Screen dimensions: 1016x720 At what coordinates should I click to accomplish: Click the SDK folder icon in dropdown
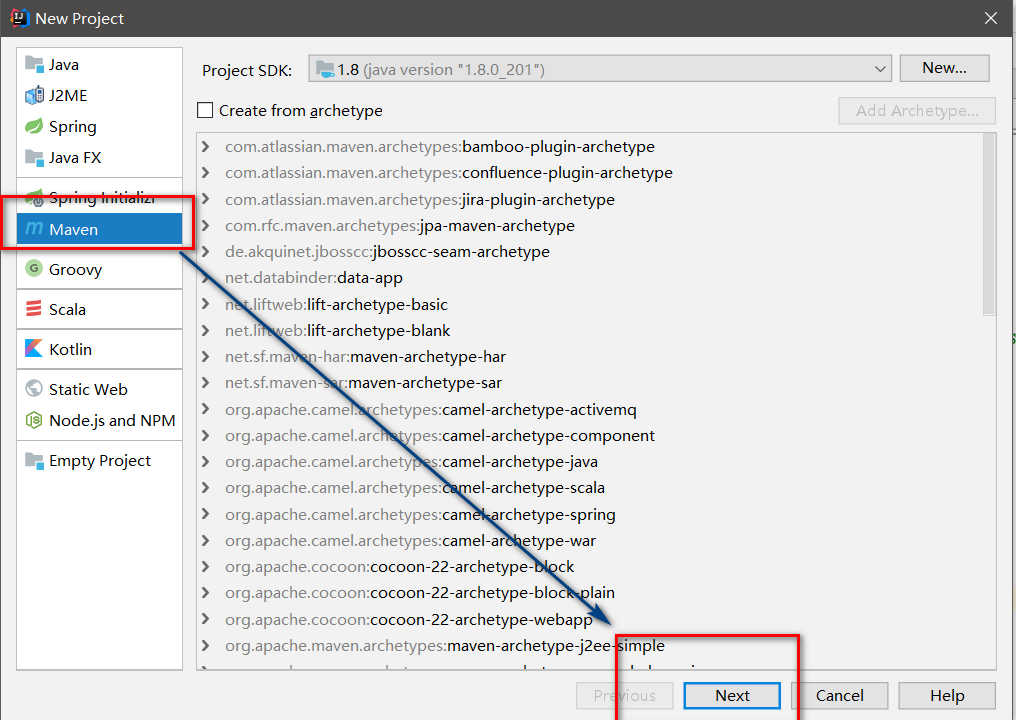tap(325, 69)
